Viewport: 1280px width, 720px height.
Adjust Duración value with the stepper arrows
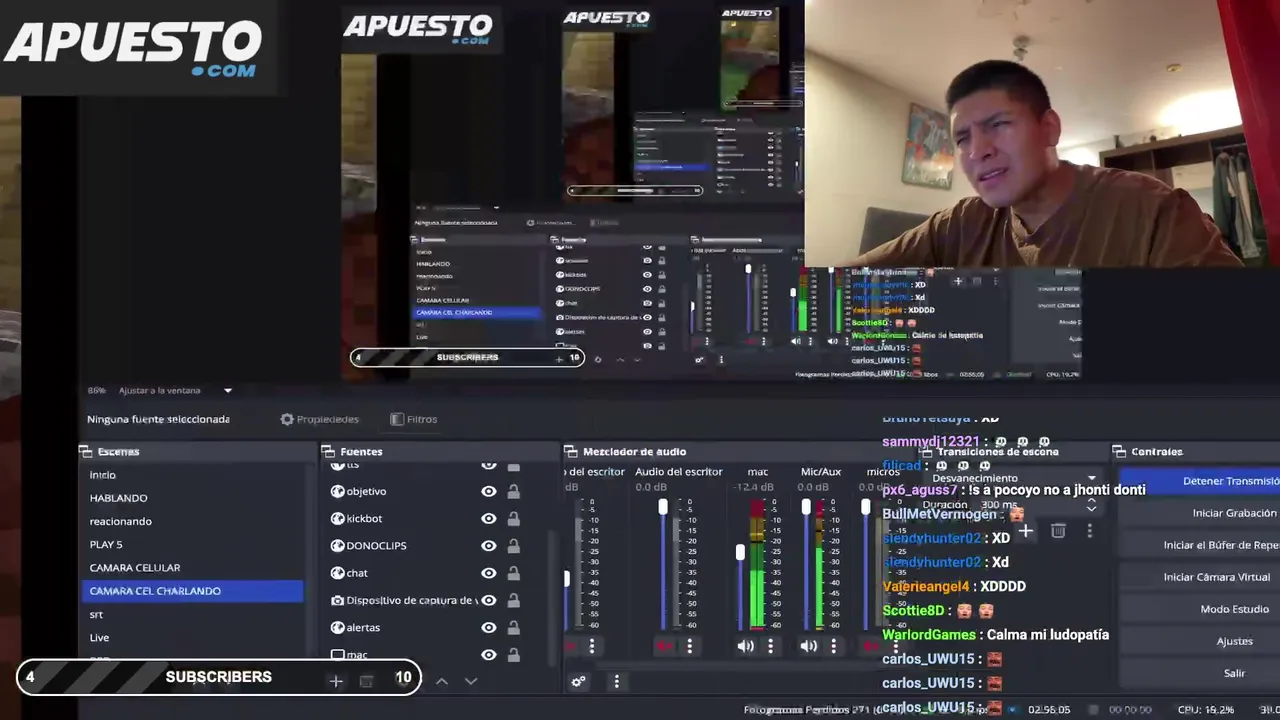coord(1091,506)
